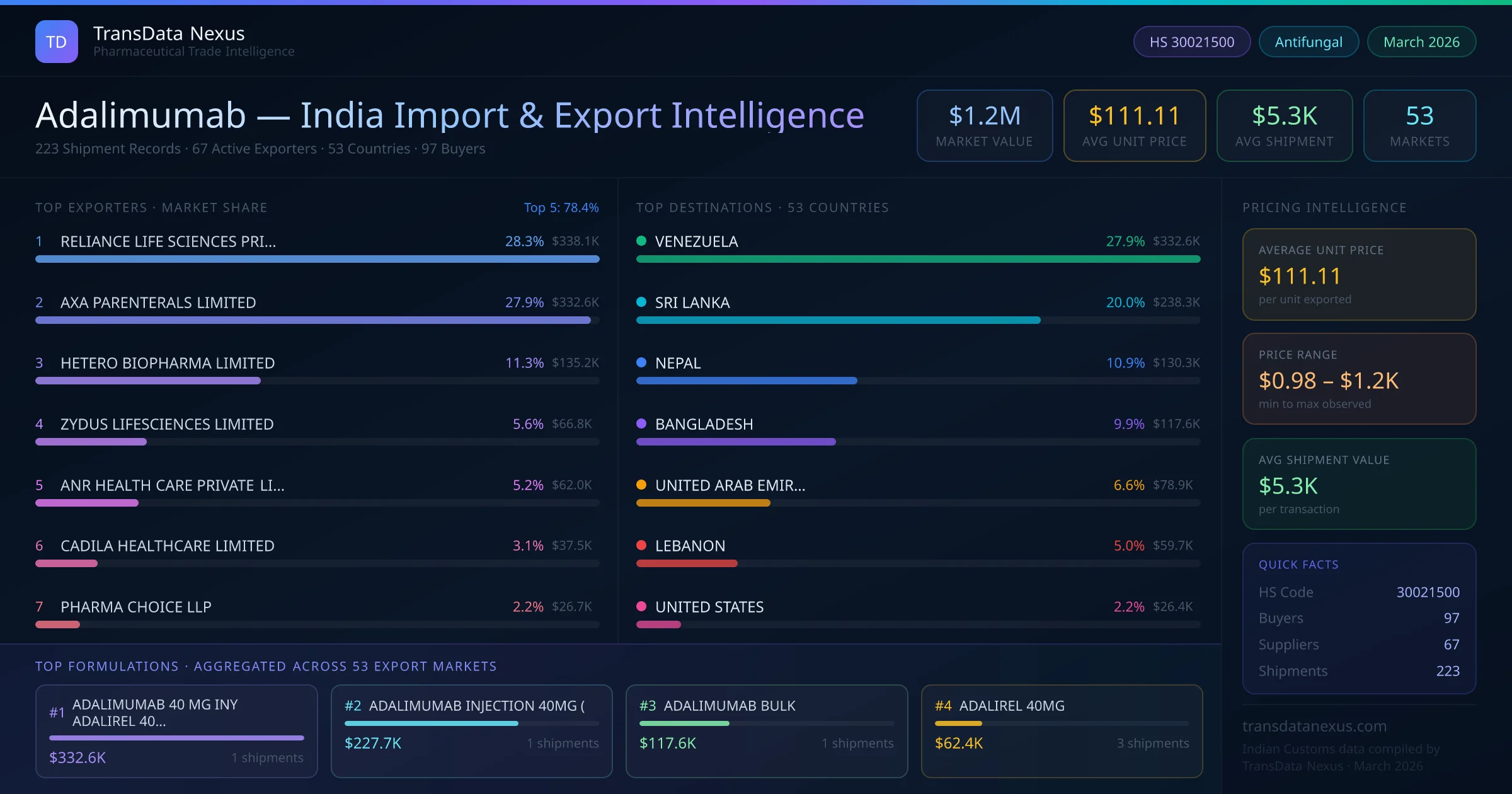This screenshot has height=794, width=1512.
Task: Click the blue Nepal dot marker
Action: [641, 362]
